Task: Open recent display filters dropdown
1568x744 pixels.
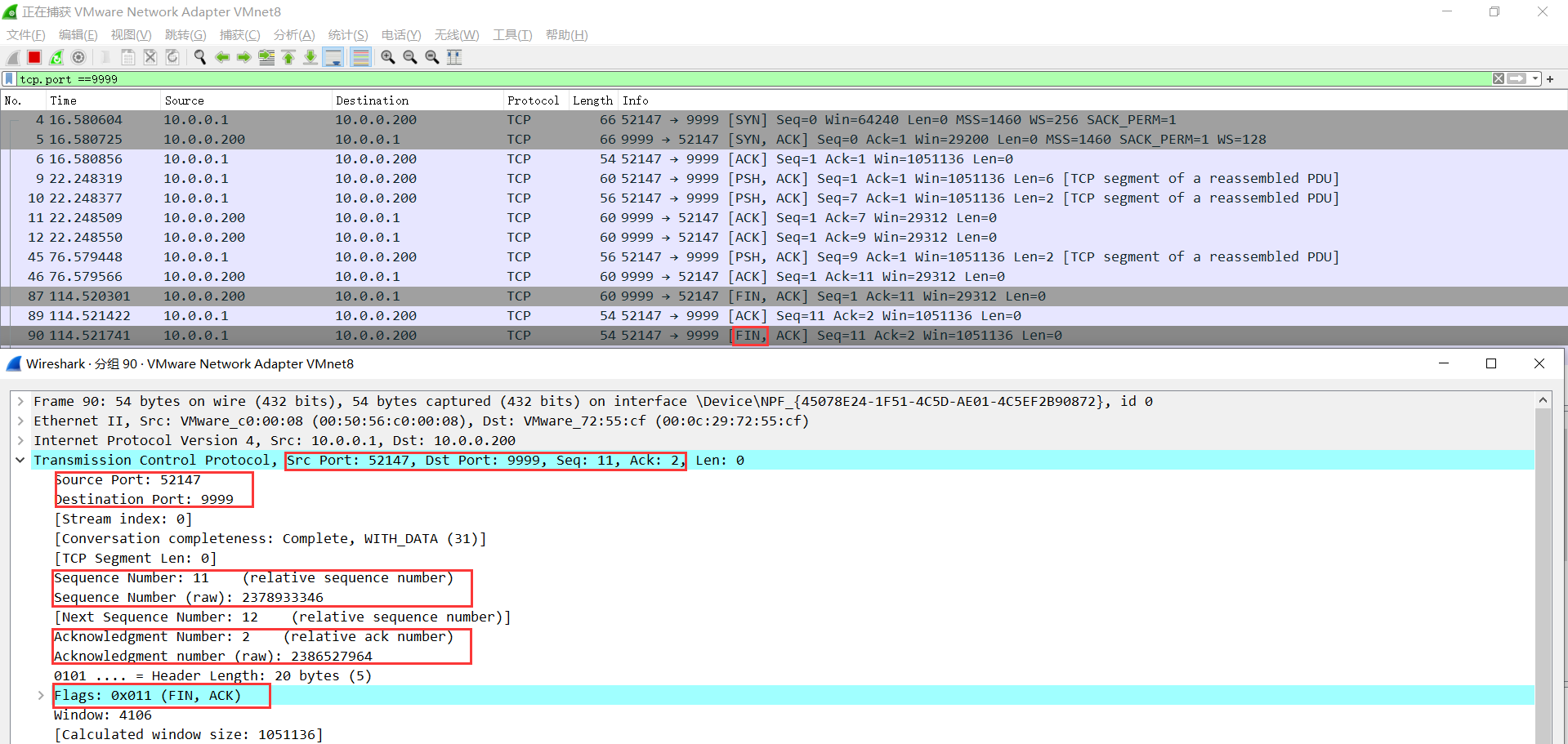Action: click(x=1535, y=79)
